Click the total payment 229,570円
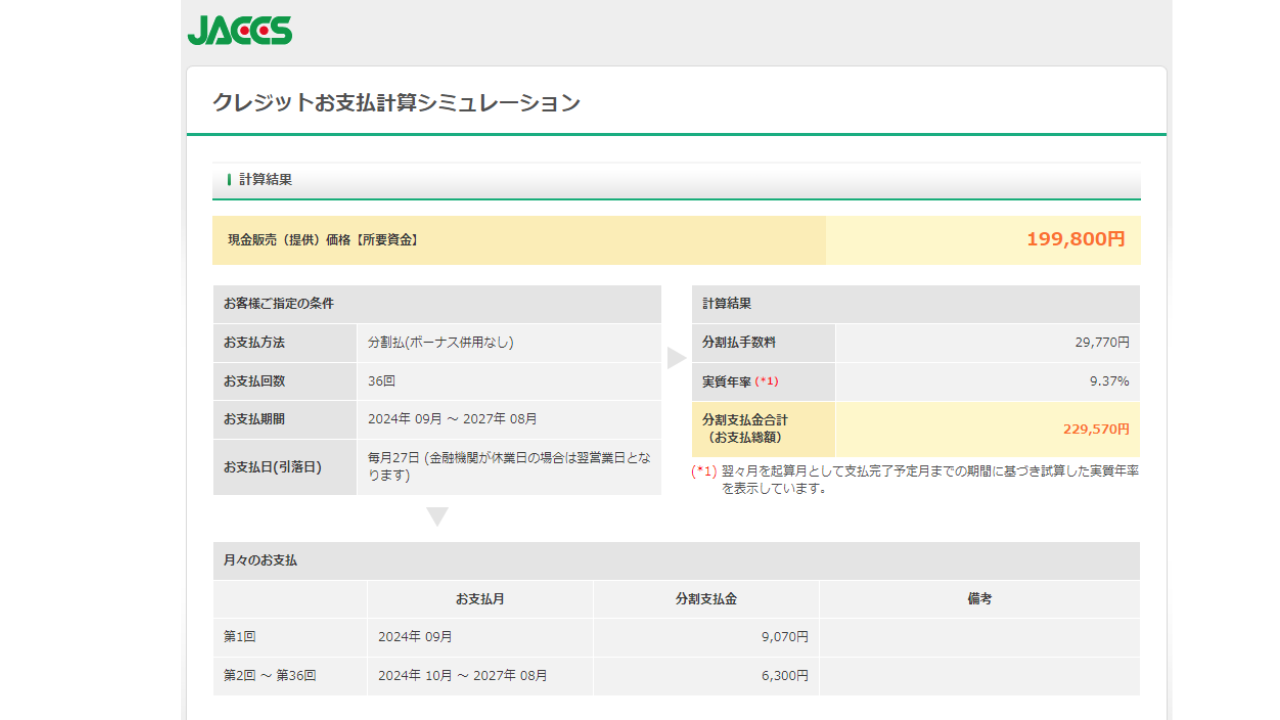 [x=1096, y=429]
